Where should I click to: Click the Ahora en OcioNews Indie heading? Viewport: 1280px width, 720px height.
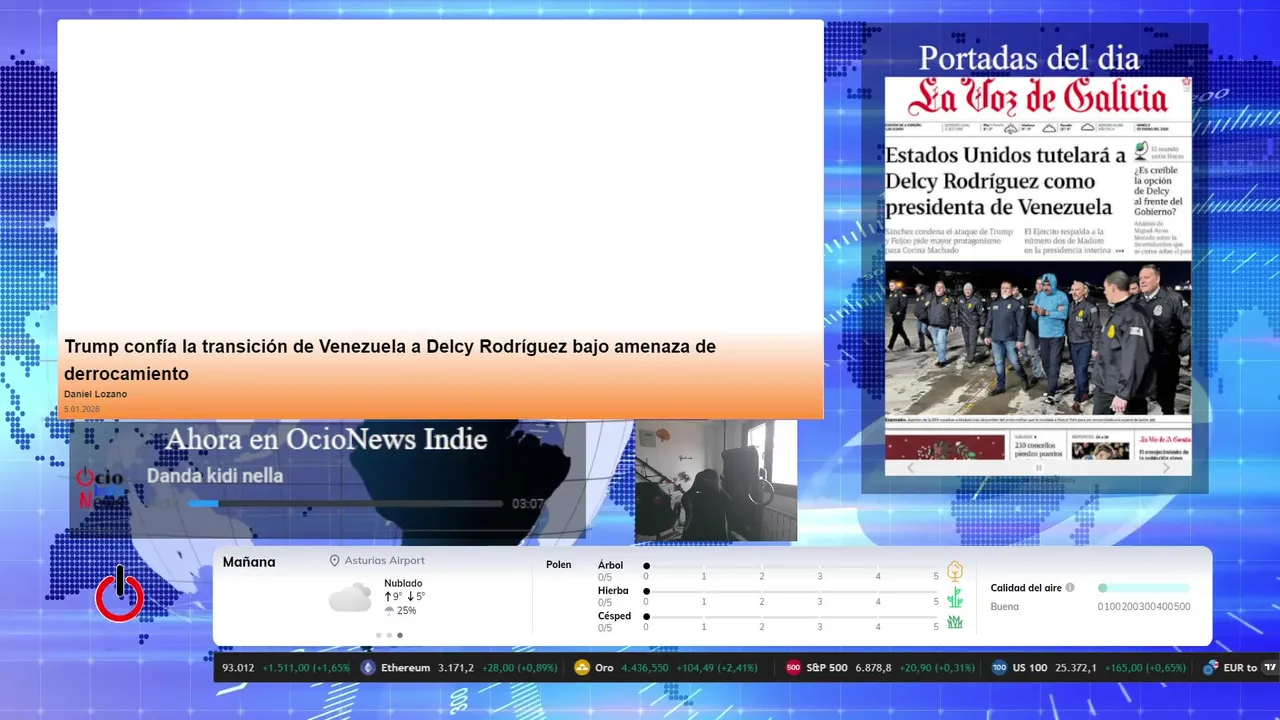pyautogui.click(x=326, y=439)
